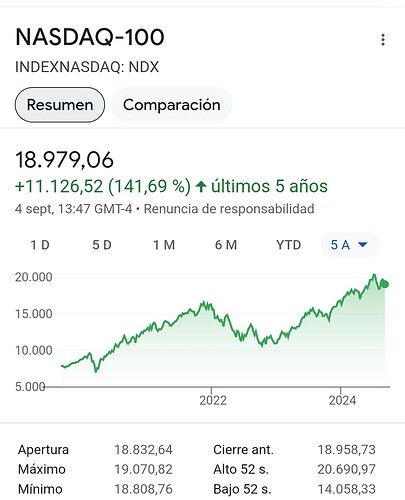Open the Renuncia de responsabilidad link
Viewport: 405px width, 500px height.
229,209
